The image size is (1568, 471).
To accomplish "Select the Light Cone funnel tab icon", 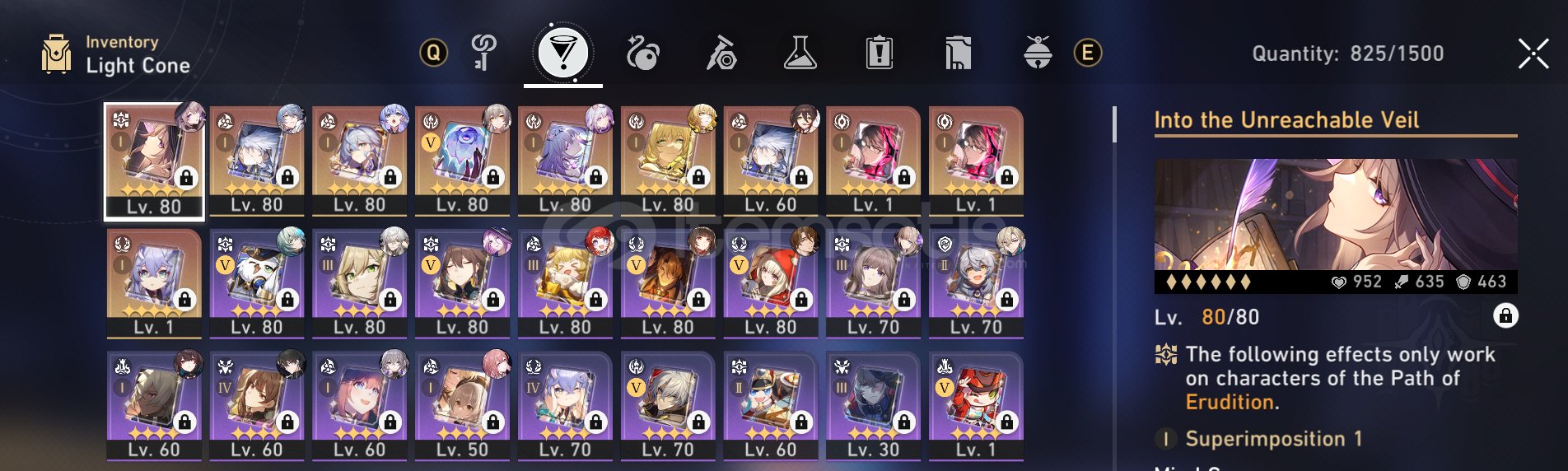I will pyautogui.click(x=563, y=54).
